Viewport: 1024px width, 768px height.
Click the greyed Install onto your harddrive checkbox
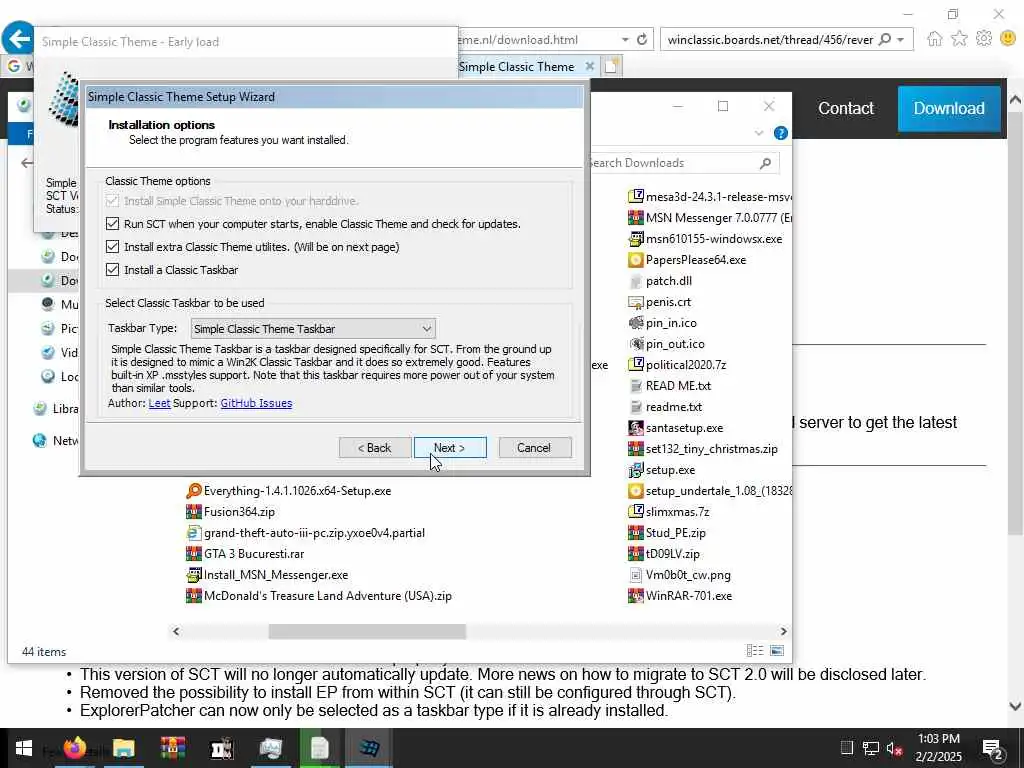(112, 201)
